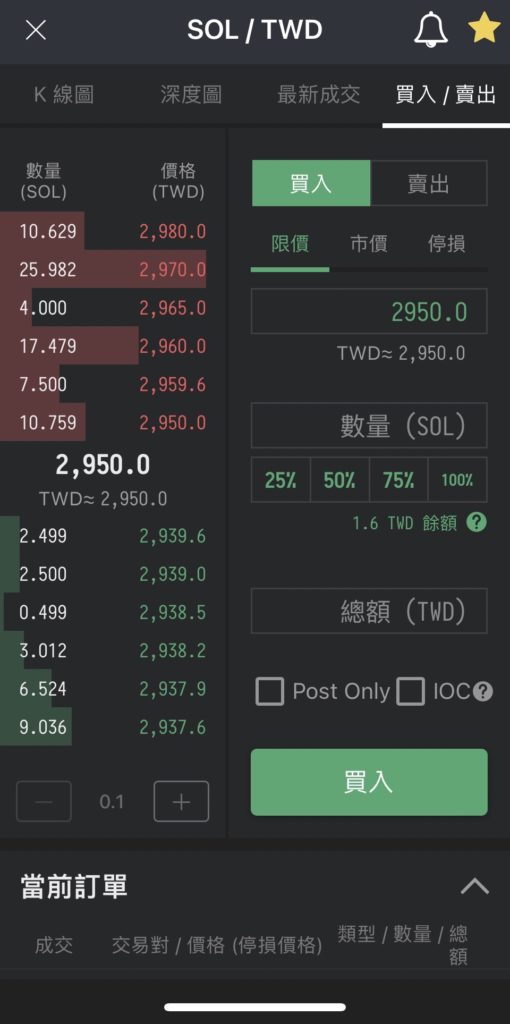Choose the 100% amount shortcut

pyautogui.click(x=457, y=480)
